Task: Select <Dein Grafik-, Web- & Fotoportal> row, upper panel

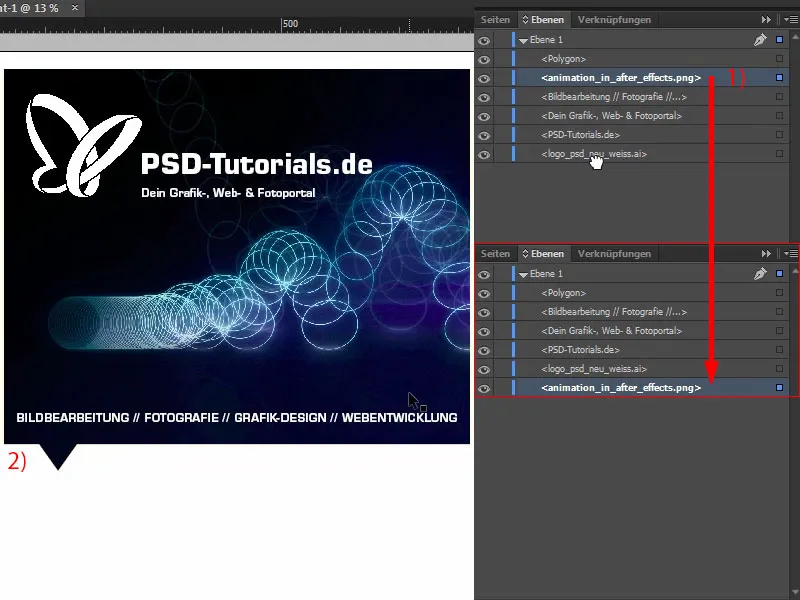Action: (633, 116)
